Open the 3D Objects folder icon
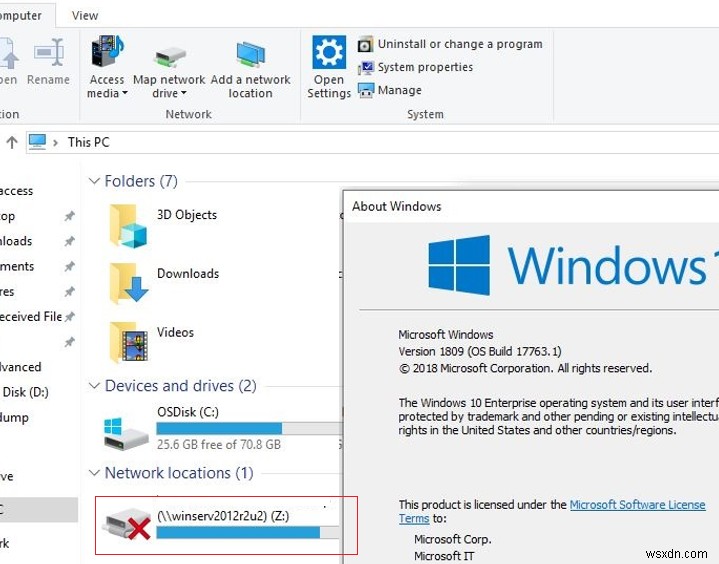This screenshot has width=719, height=564. pos(128,226)
